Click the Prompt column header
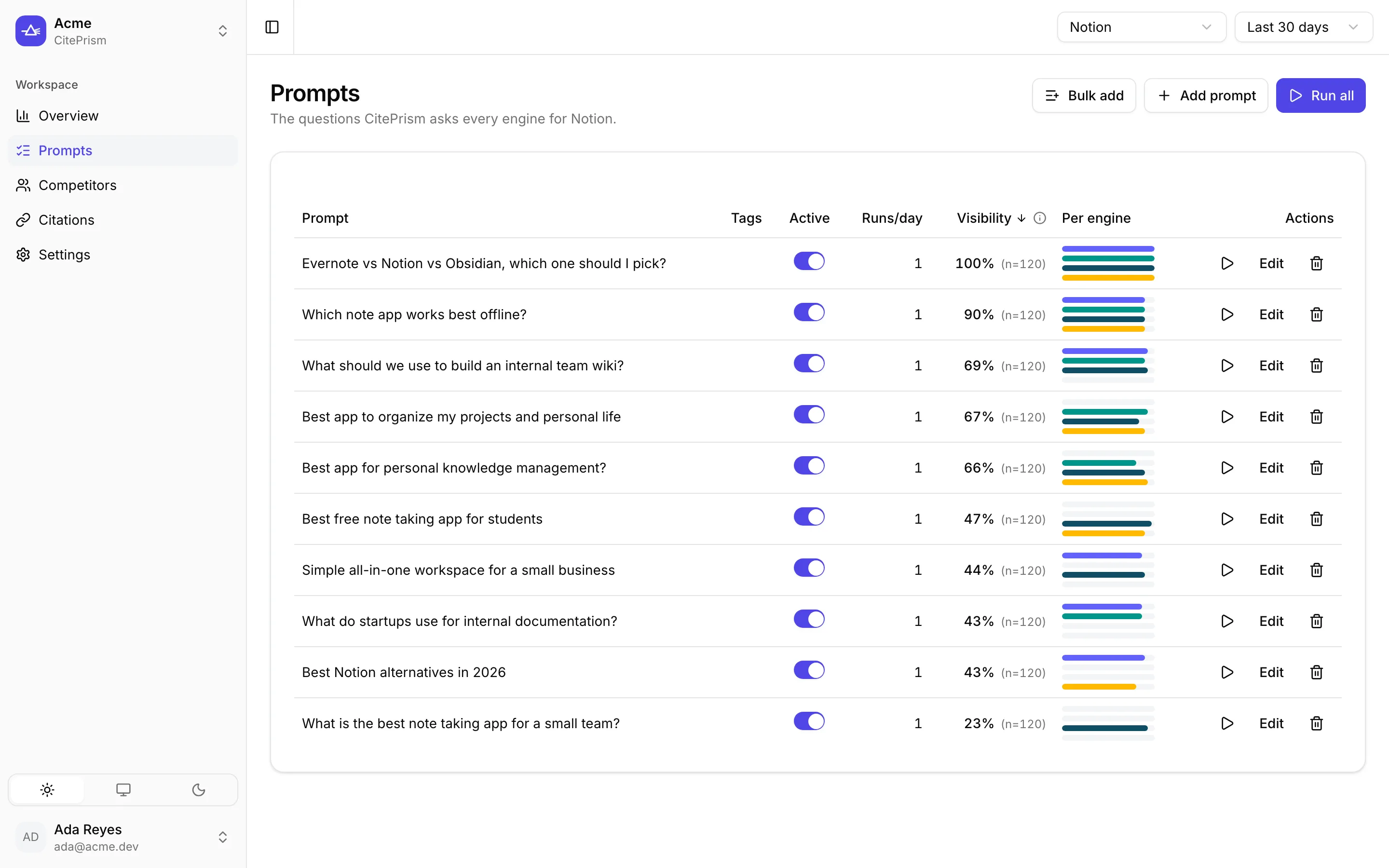 (325, 218)
